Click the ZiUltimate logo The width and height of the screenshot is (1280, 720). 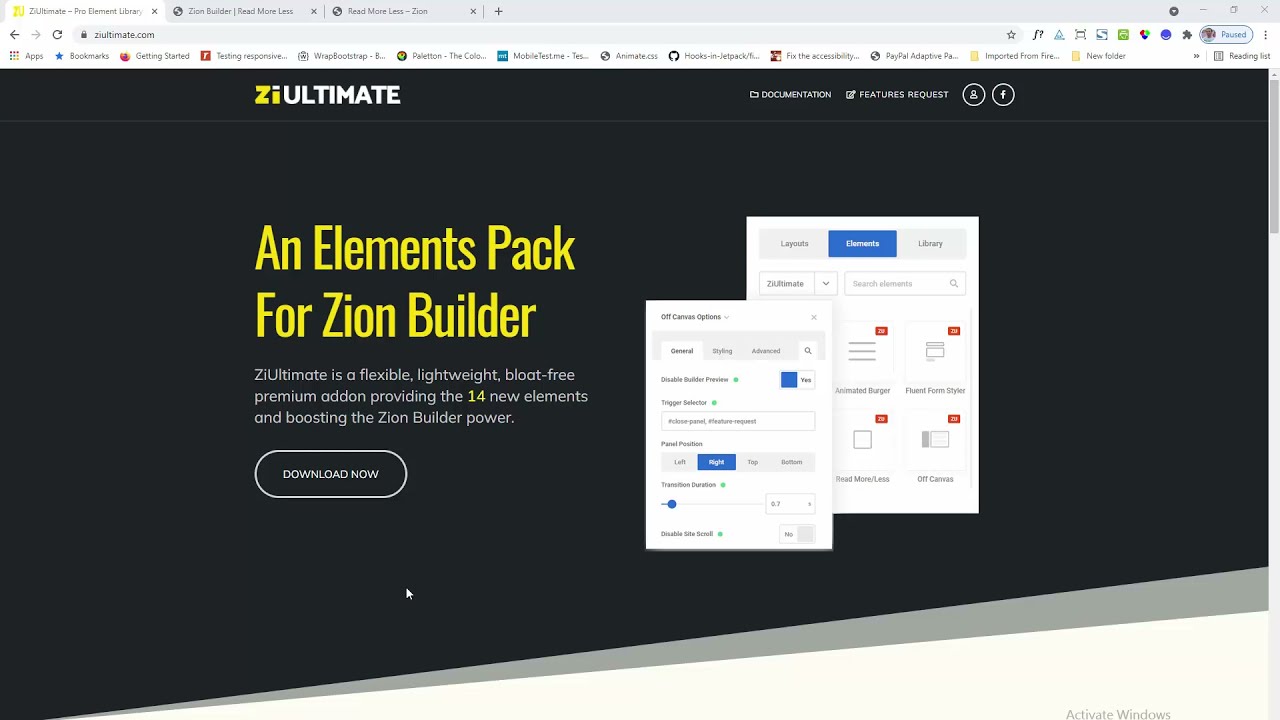pos(327,95)
